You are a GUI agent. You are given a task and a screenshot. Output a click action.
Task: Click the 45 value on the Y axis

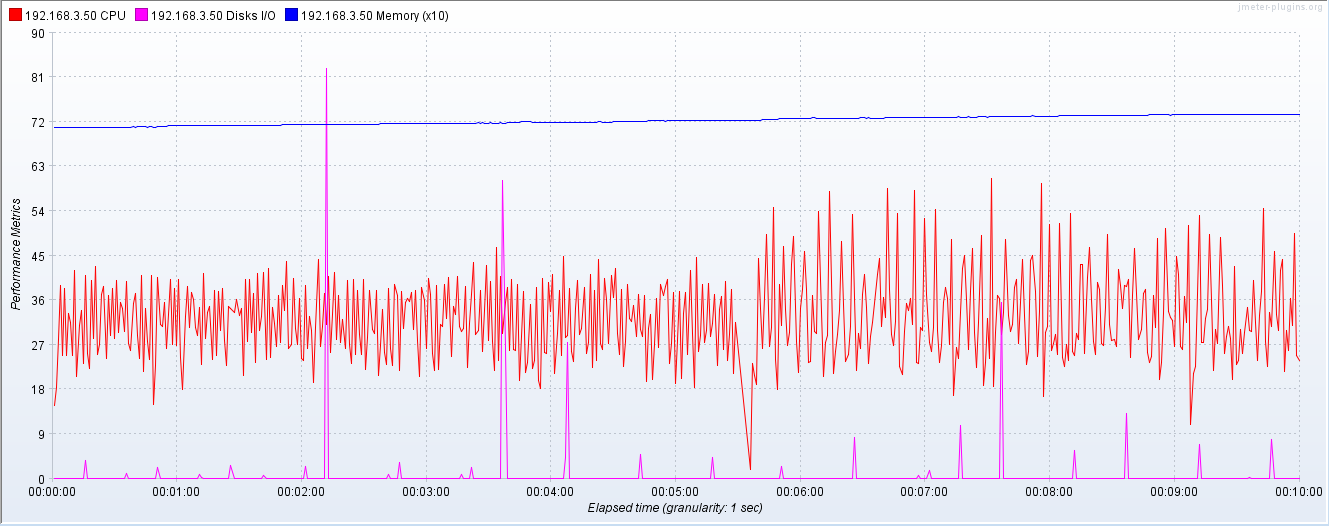[x=38, y=256]
